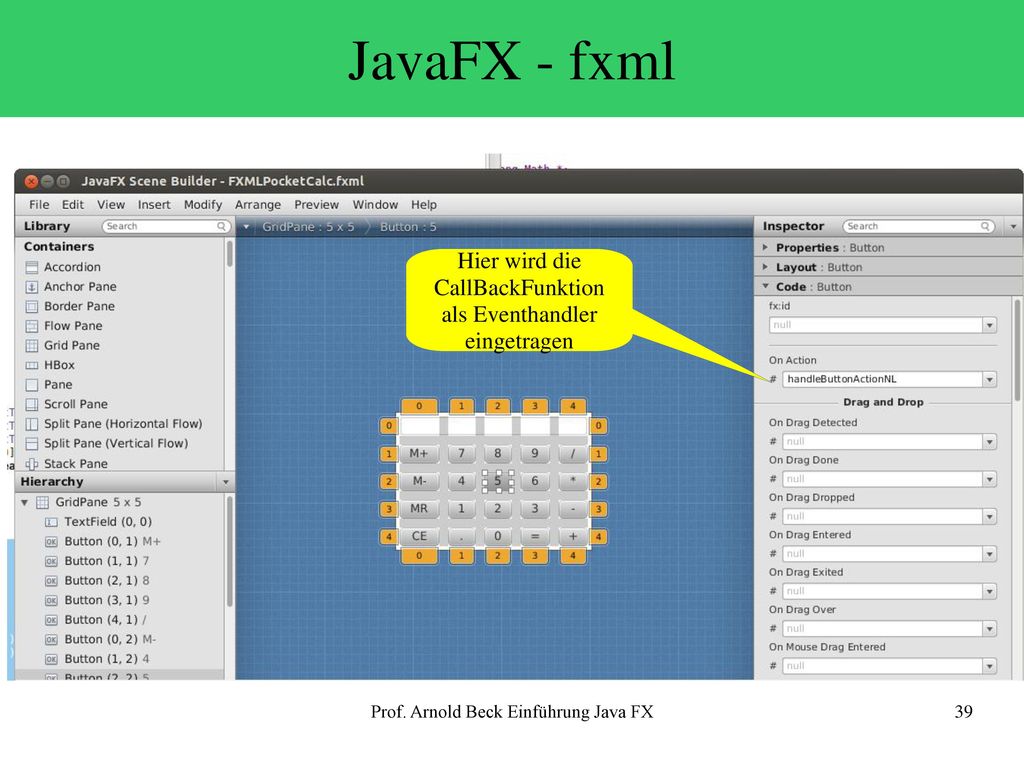Screen dimensions: 1024x768
Task: Open the Inspector panel menu arrow
Action: click(1014, 227)
